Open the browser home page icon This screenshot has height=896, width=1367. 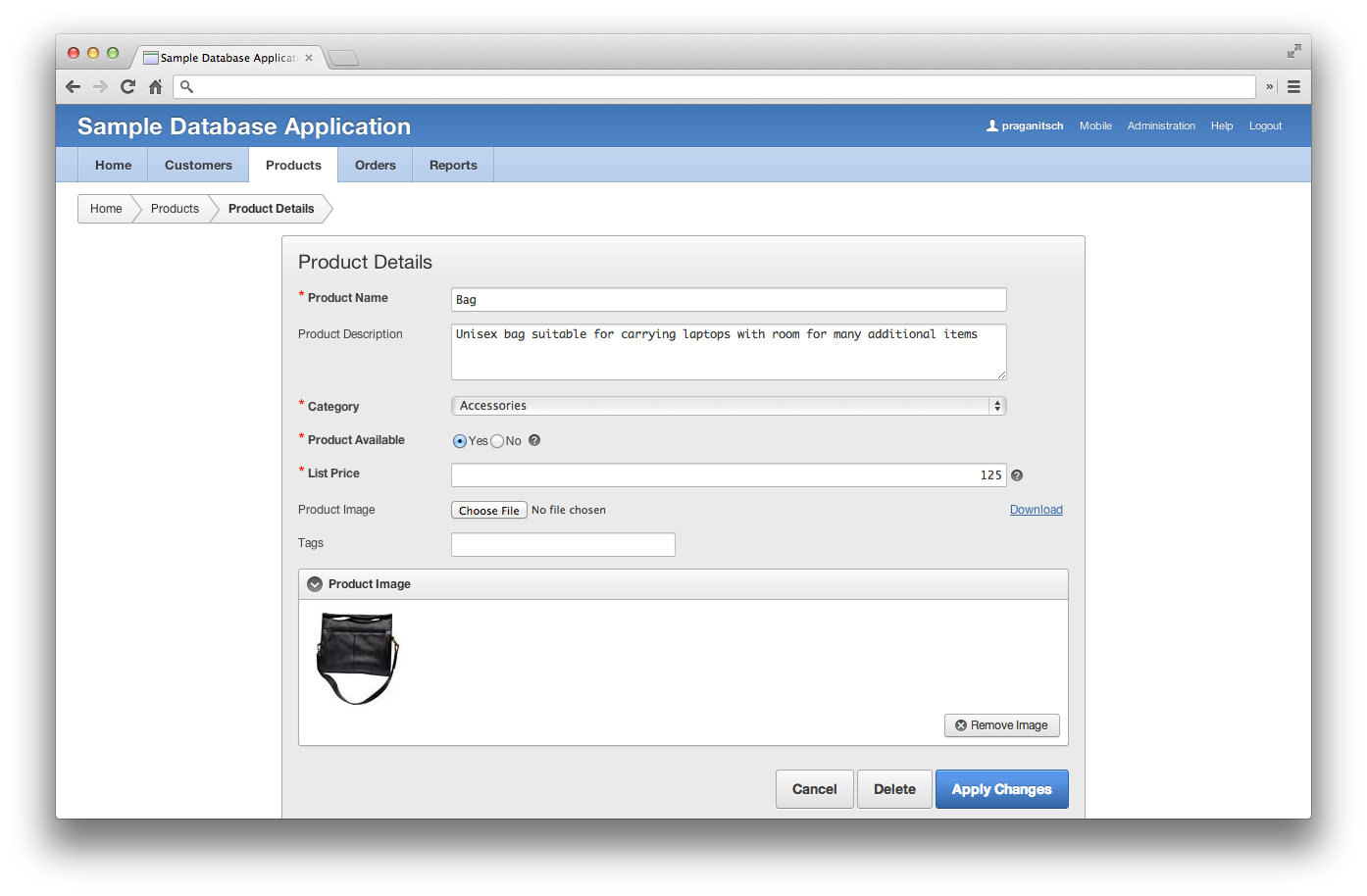(155, 86)
